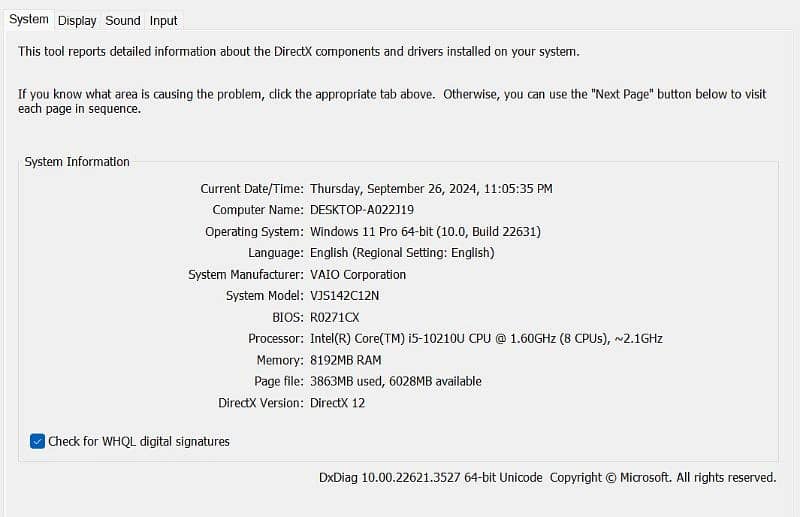Click the 8192MB RAM memory value
The height and width of the screenshot is (517, 800).
[345, 360]
